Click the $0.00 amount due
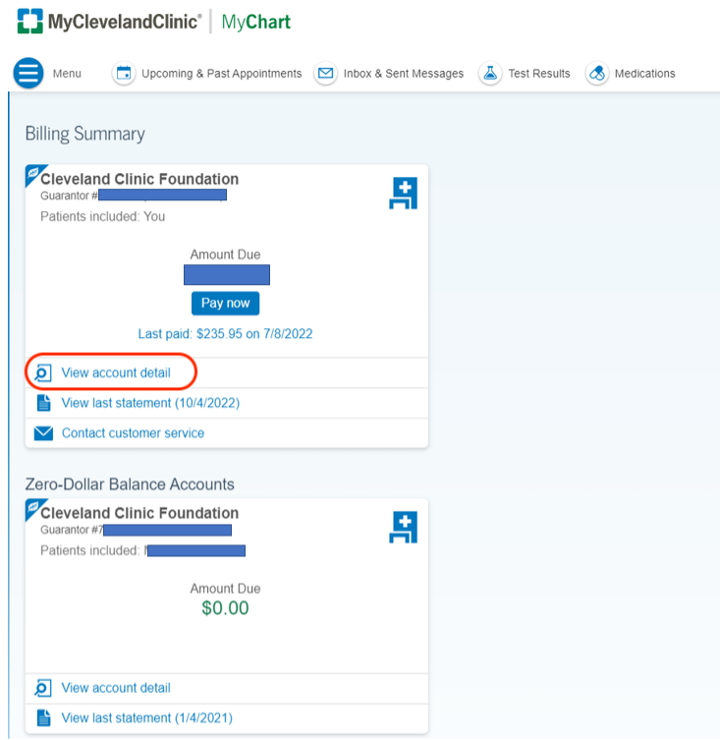720x740 pixels. [225, 608]
